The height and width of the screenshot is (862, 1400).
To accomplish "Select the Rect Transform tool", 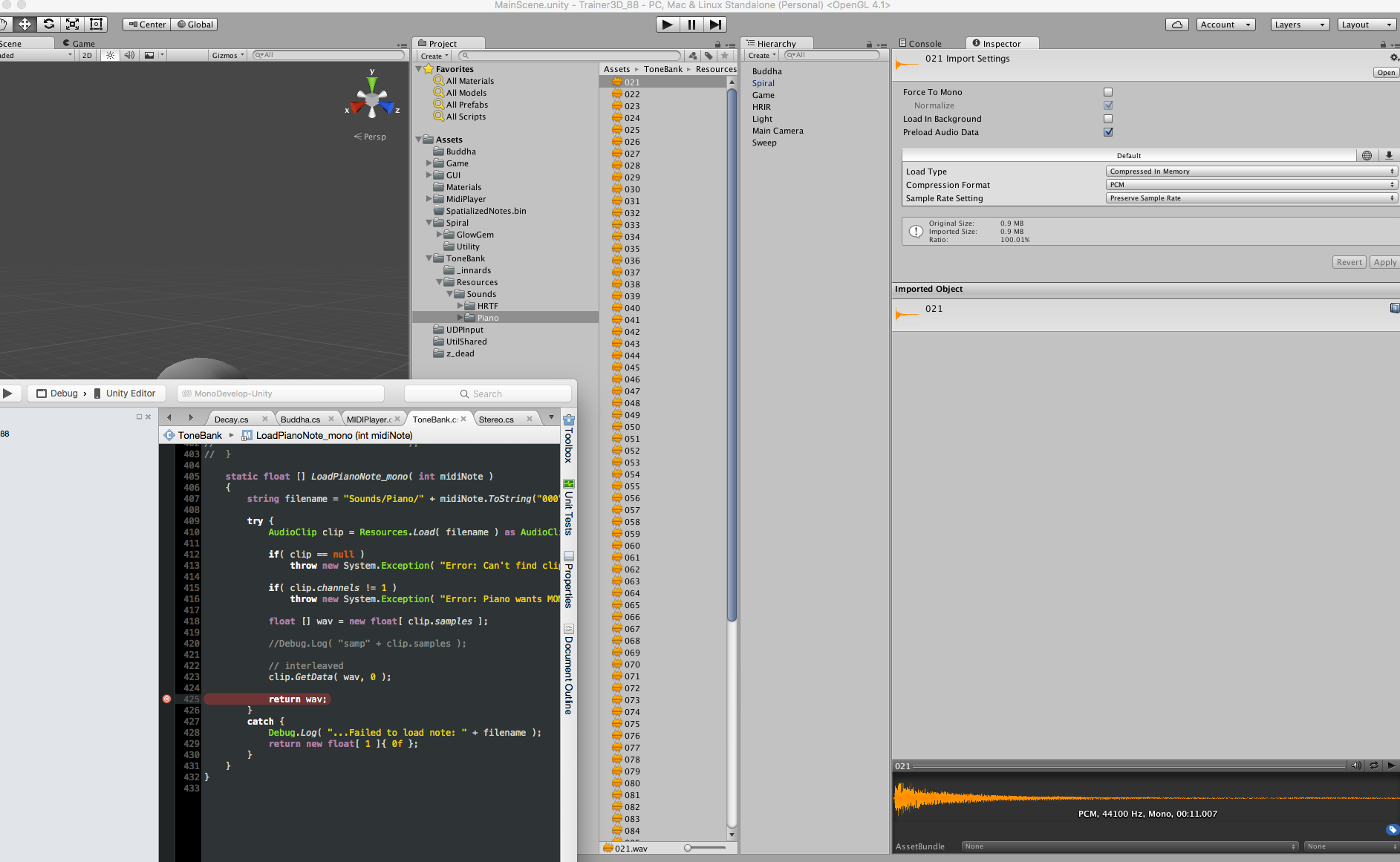I will click(96, 25).
